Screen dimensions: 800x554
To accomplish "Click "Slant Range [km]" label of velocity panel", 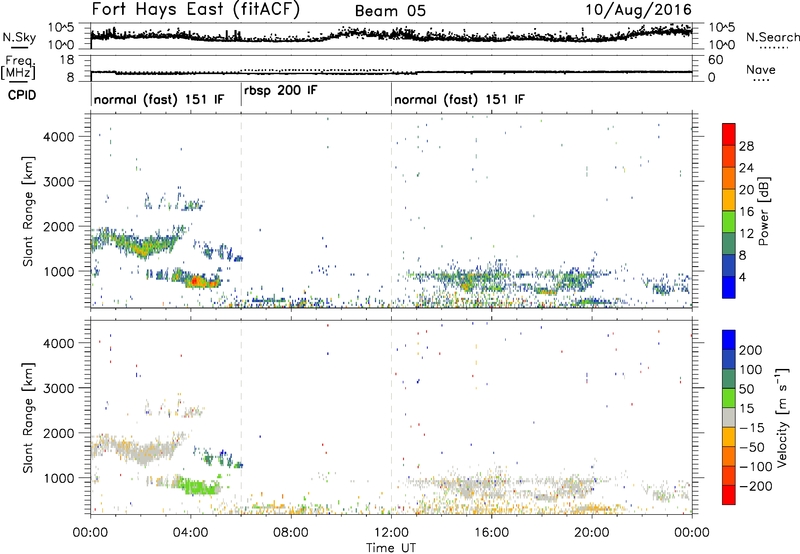I will 28,418.
